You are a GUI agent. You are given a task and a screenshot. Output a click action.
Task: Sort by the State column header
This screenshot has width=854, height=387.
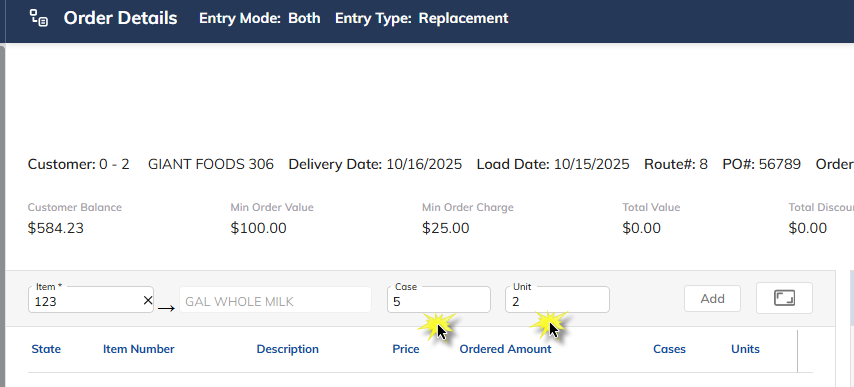pyautogui.click(x=46, y=349)
